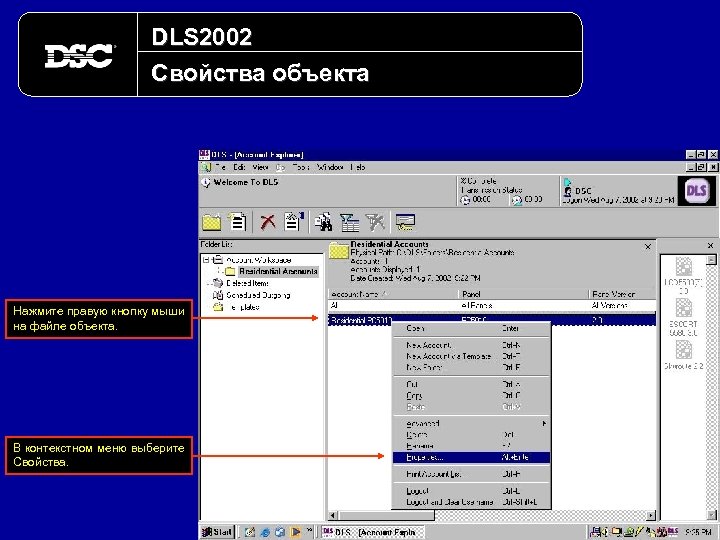Choose Copy in the context menu

tap(471, 395)
